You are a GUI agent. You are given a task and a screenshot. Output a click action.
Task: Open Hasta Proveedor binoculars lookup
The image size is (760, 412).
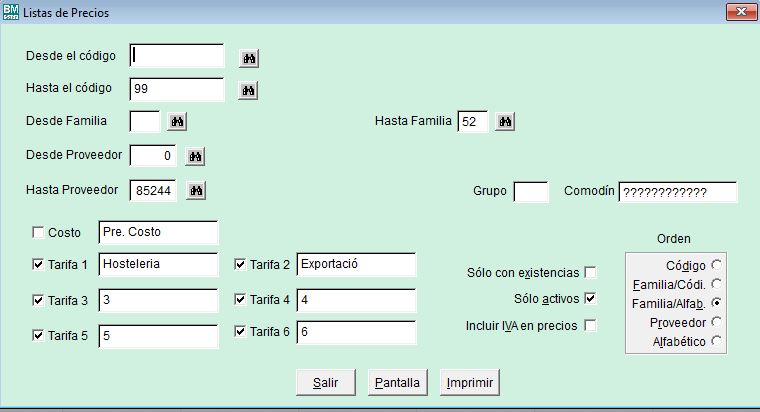(x=195, y=190)
